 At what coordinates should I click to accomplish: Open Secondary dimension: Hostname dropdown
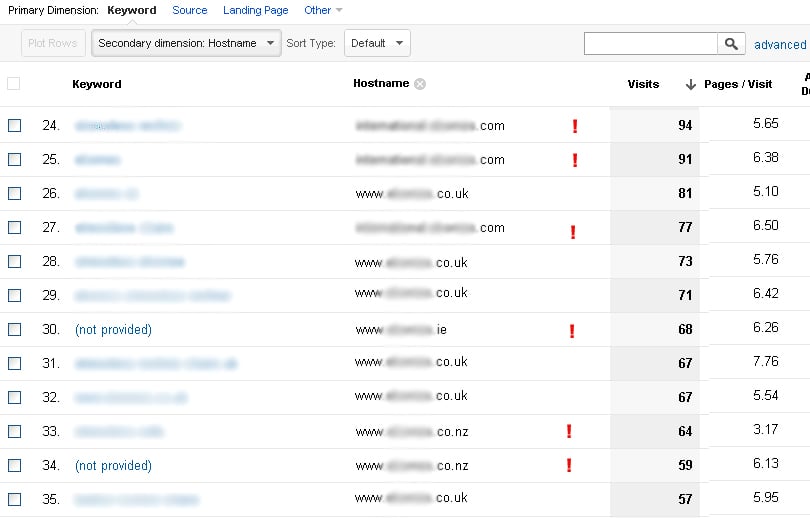pos(186,43)
